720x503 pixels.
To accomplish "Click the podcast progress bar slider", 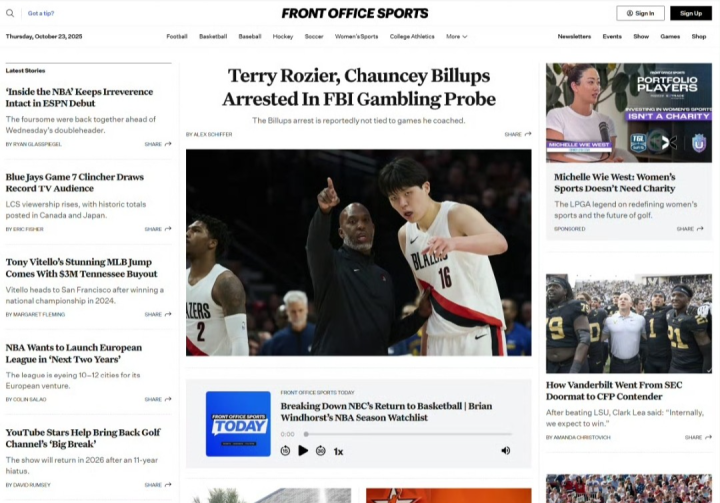I will coord(408,434).
